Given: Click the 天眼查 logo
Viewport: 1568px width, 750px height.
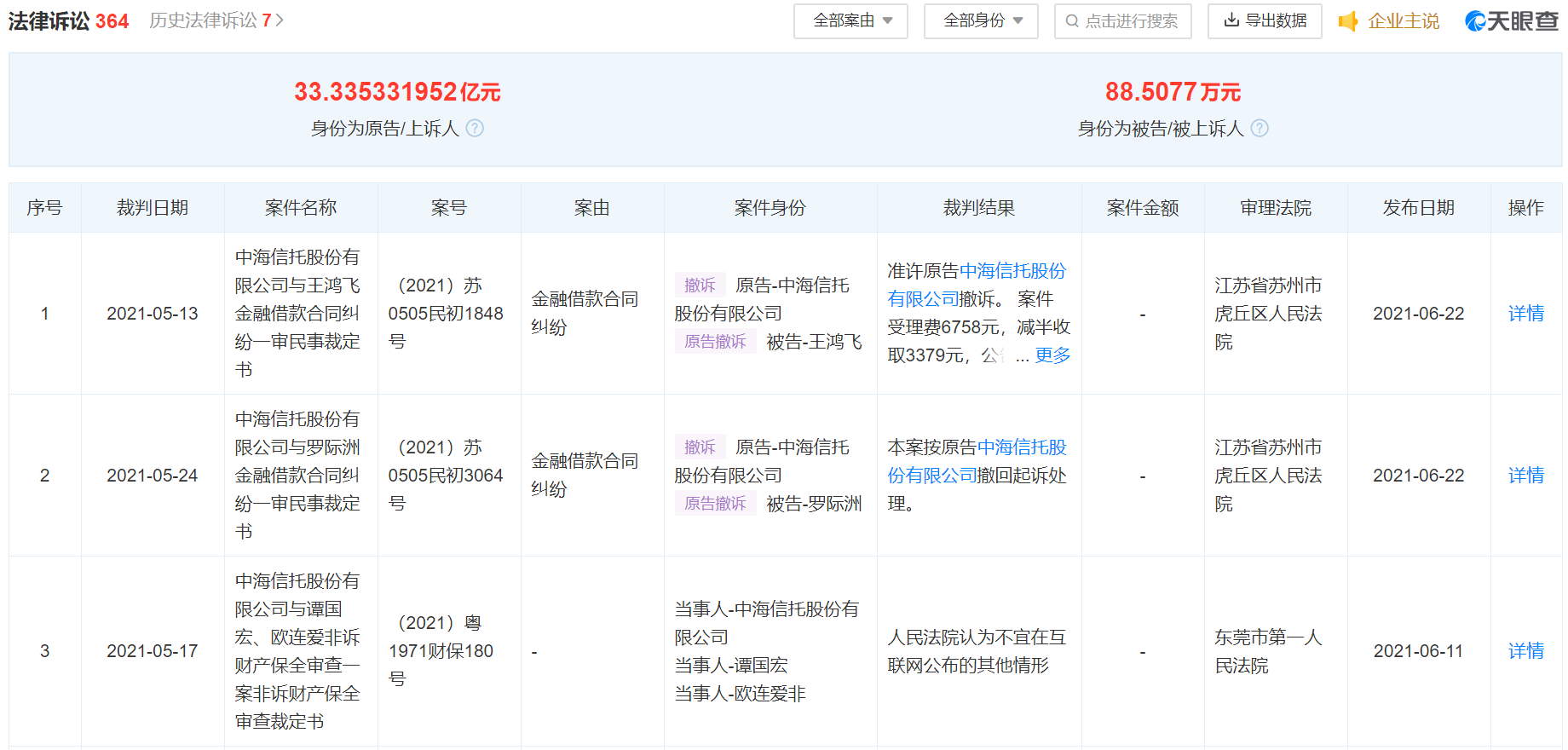Looking at the screenshot, I should (x=1512, y=21).
